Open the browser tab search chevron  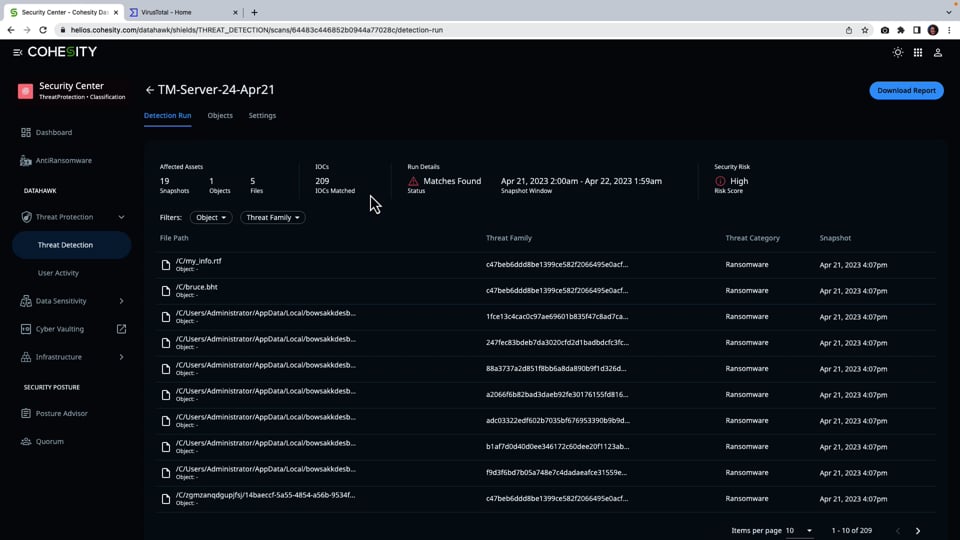(948, 12)
